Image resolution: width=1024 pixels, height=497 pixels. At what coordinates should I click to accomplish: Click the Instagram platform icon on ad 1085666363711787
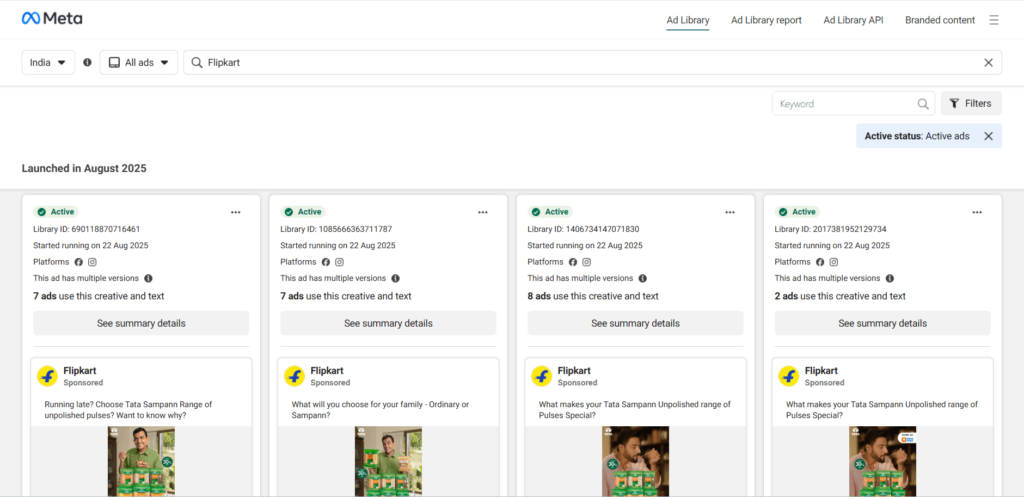point(340,262)
